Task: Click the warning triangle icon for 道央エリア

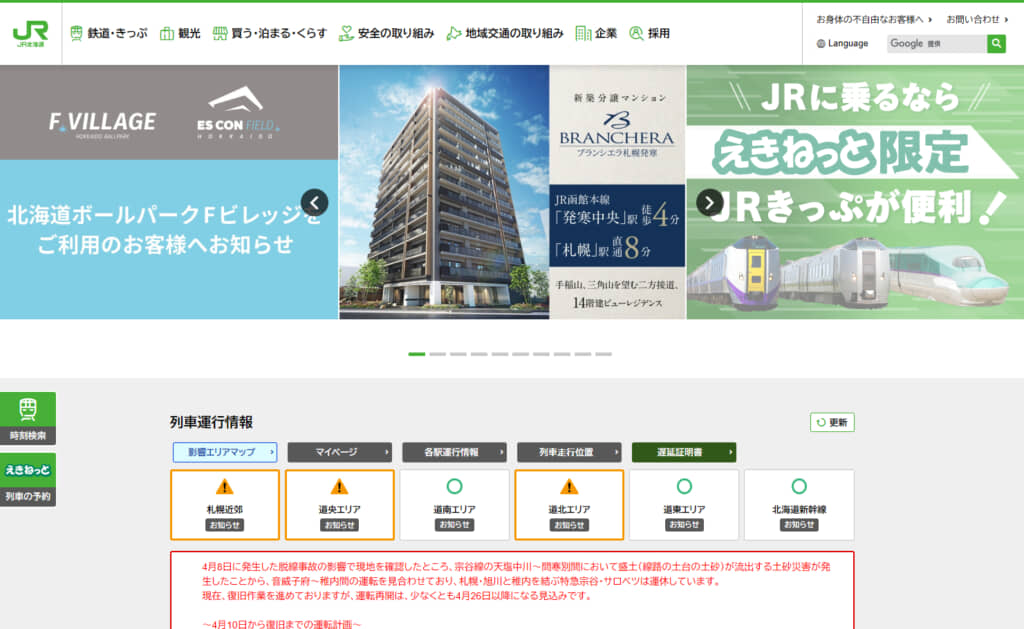Action: click(340, 487)
